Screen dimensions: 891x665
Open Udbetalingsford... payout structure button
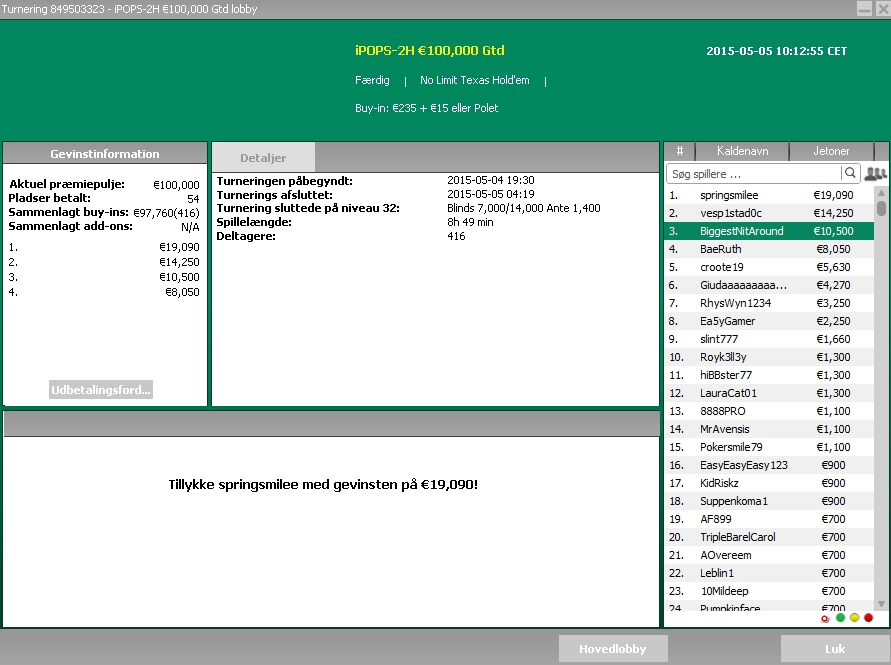tap(101, 390)
